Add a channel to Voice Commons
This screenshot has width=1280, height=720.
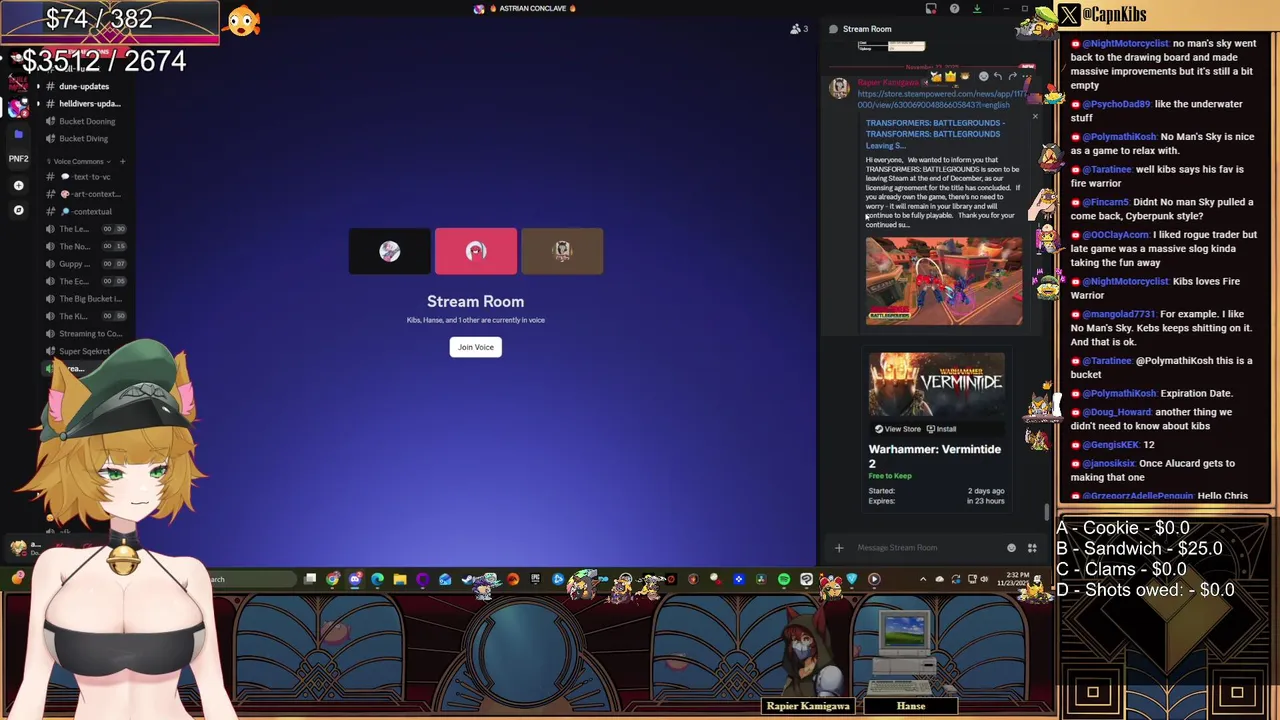point(122,161)
